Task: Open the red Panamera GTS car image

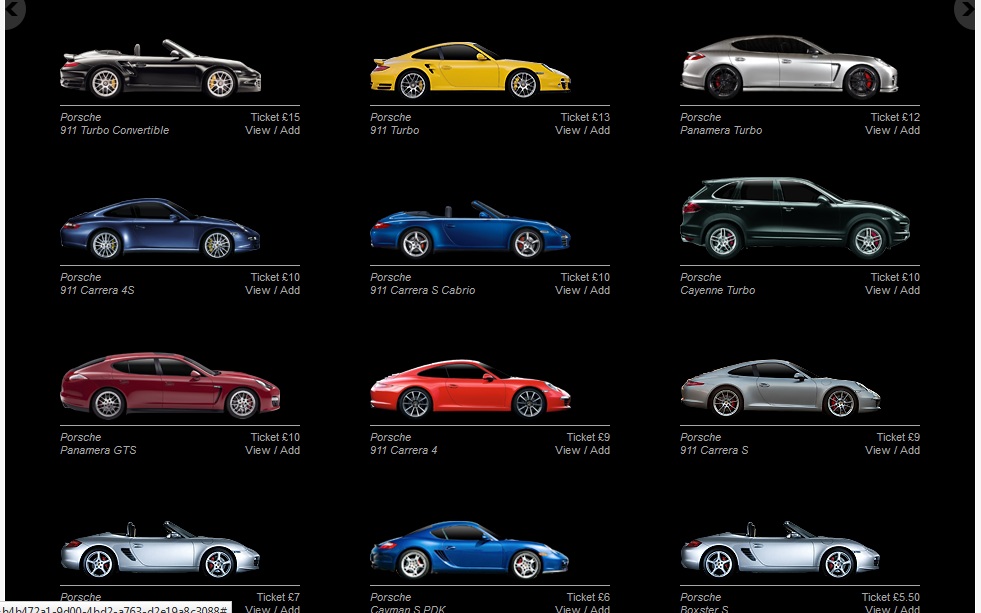Action: pyautogui.click(x=170, y=386)
